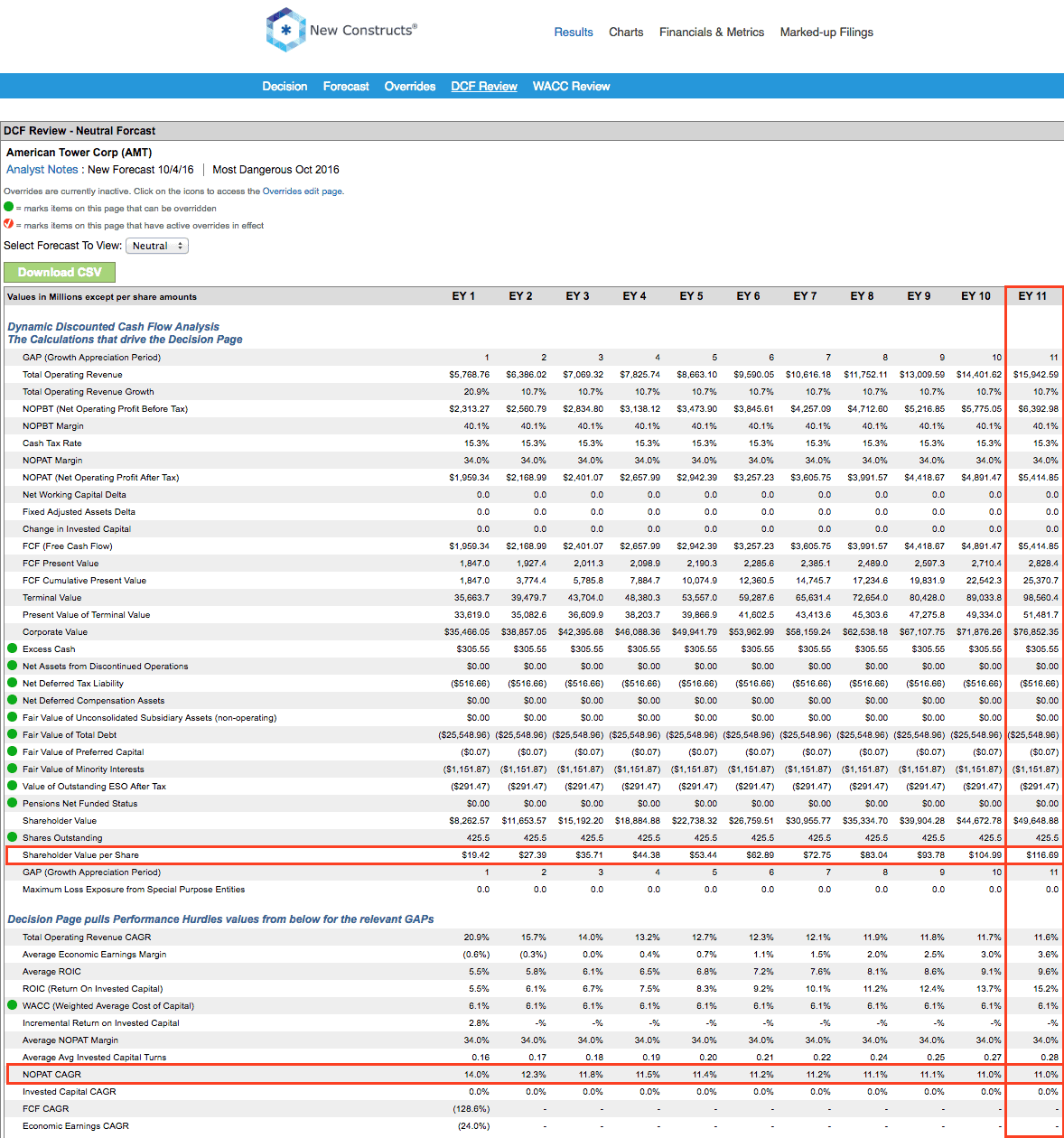Download the CSV file
1064x1138 pixels.
click(x=60, y=272)
